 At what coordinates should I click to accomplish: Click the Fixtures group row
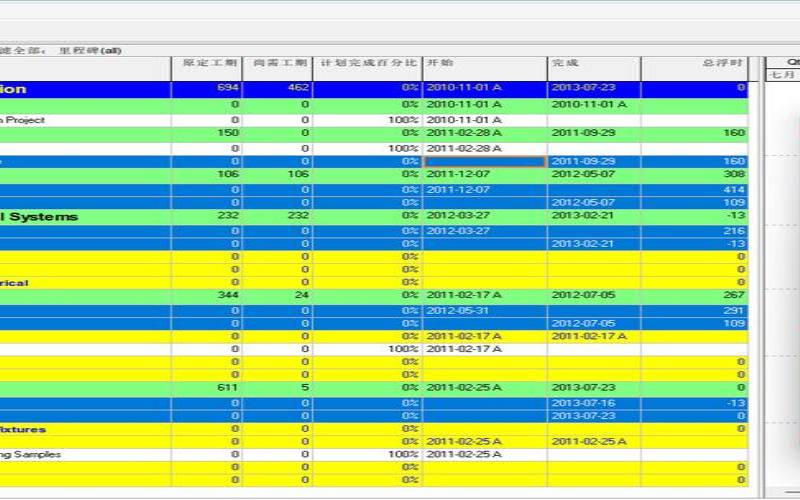[x=25, y=429]
